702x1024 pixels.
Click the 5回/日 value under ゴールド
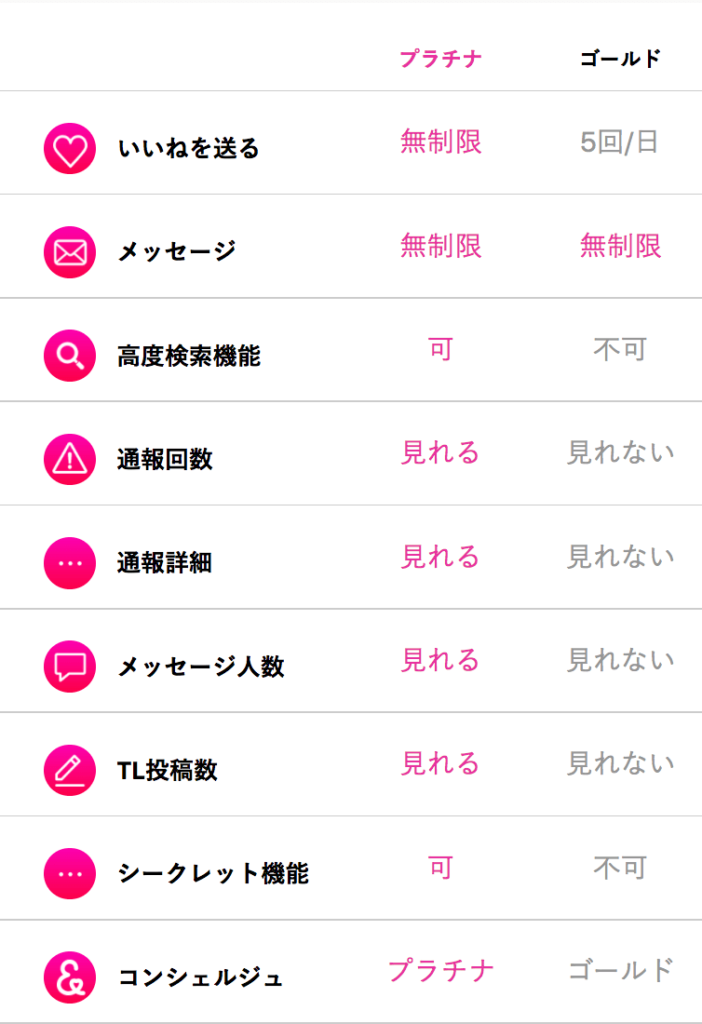click(619, 142)
